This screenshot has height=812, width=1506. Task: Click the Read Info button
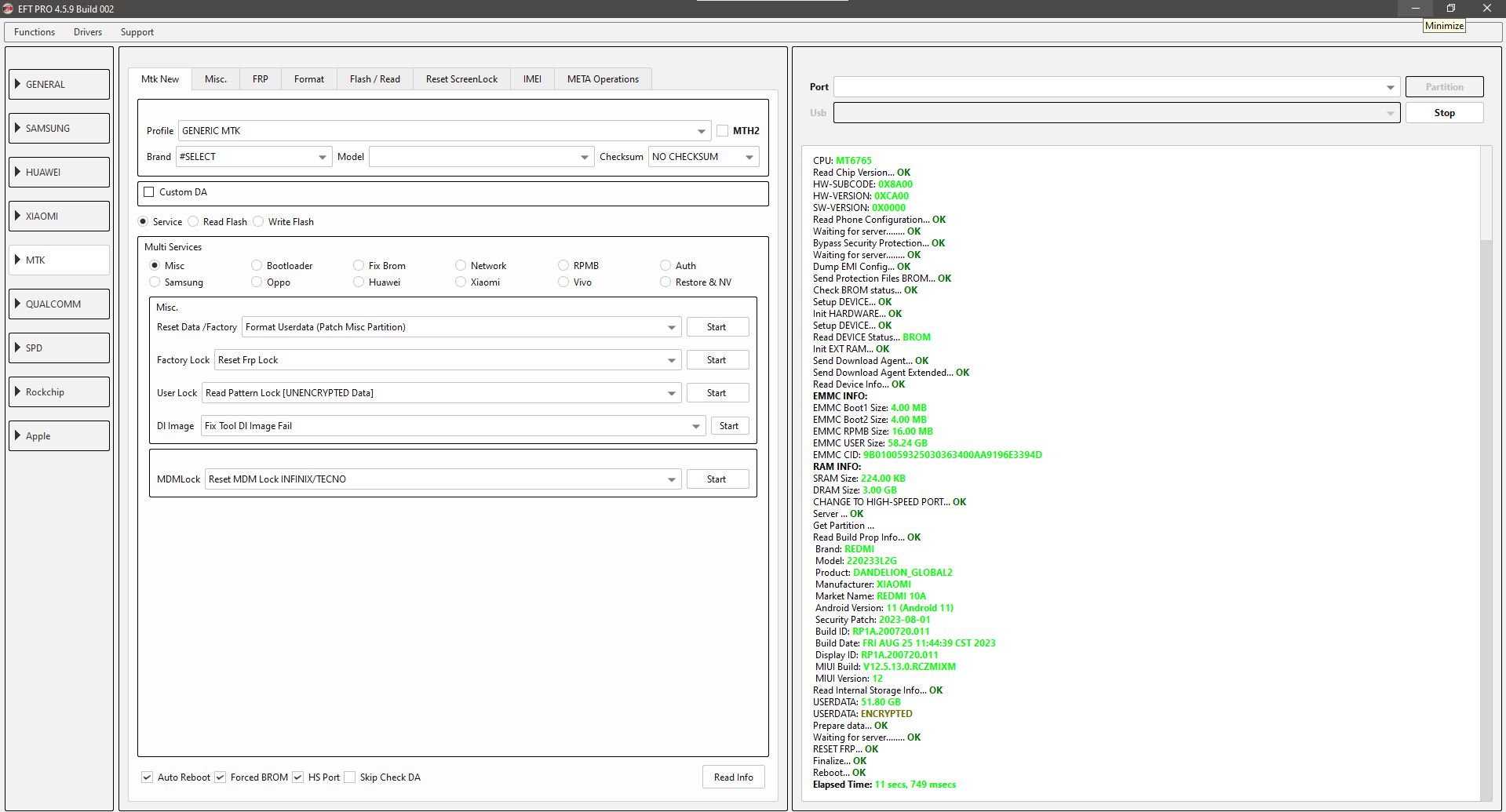click(734, 777)
